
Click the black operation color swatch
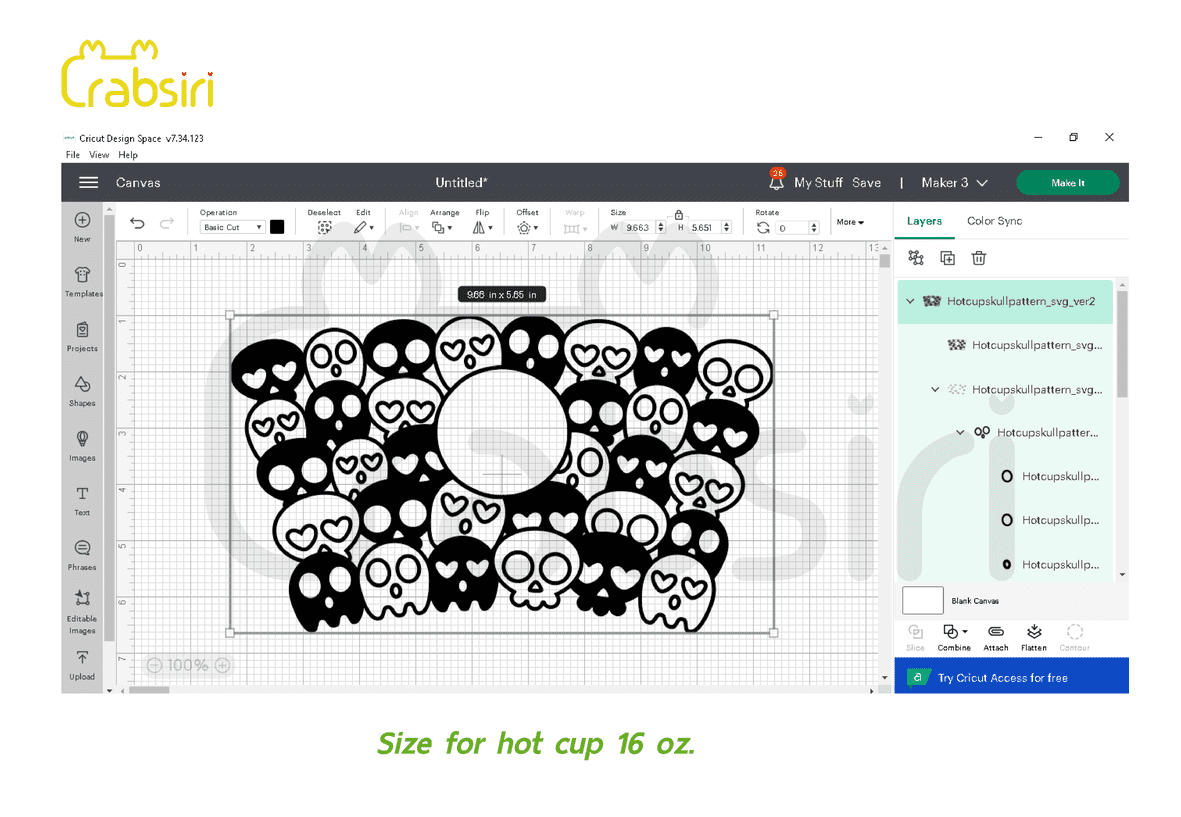pos(277,227)
